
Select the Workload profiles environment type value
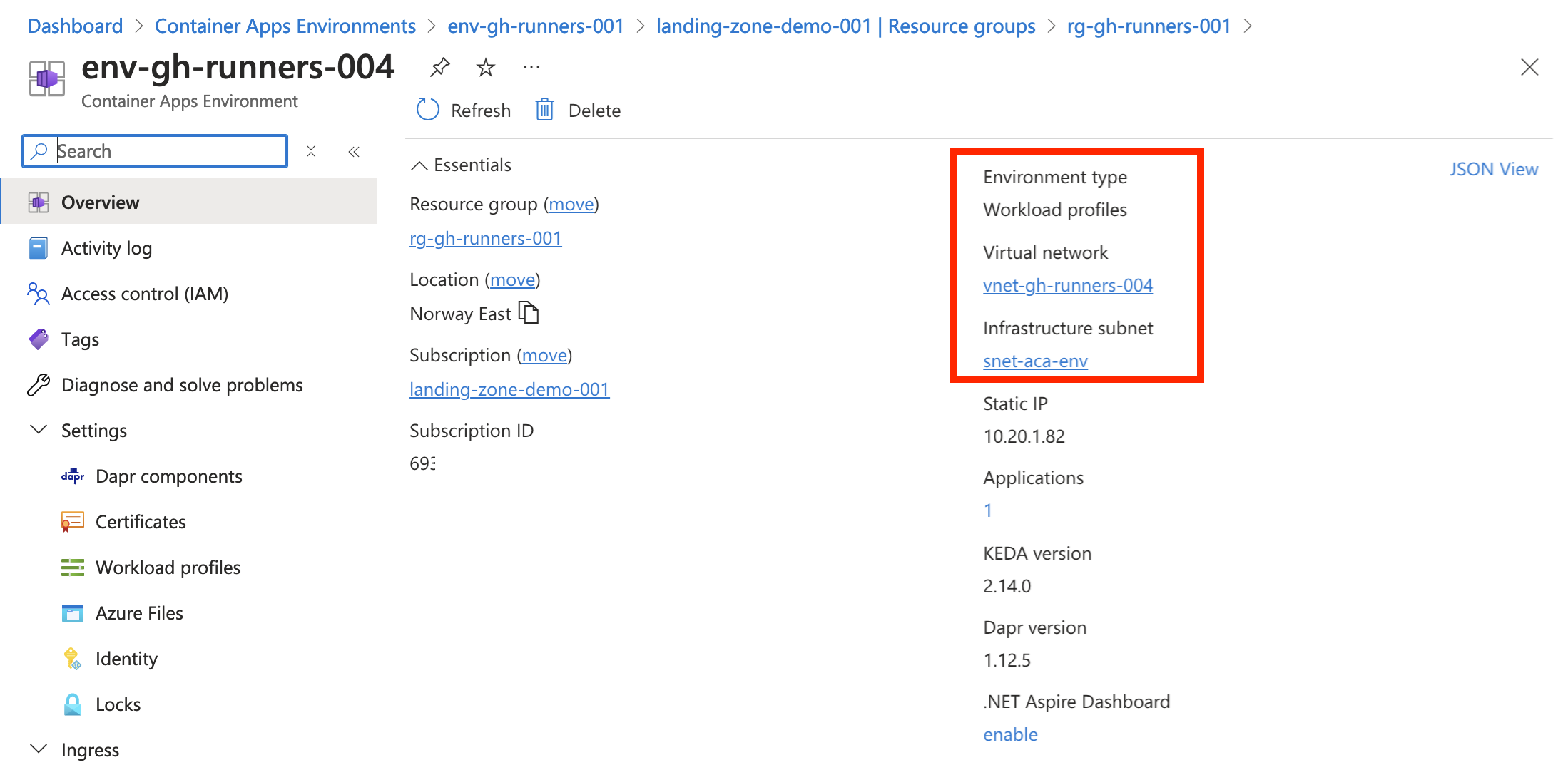tap(1055, 210)
